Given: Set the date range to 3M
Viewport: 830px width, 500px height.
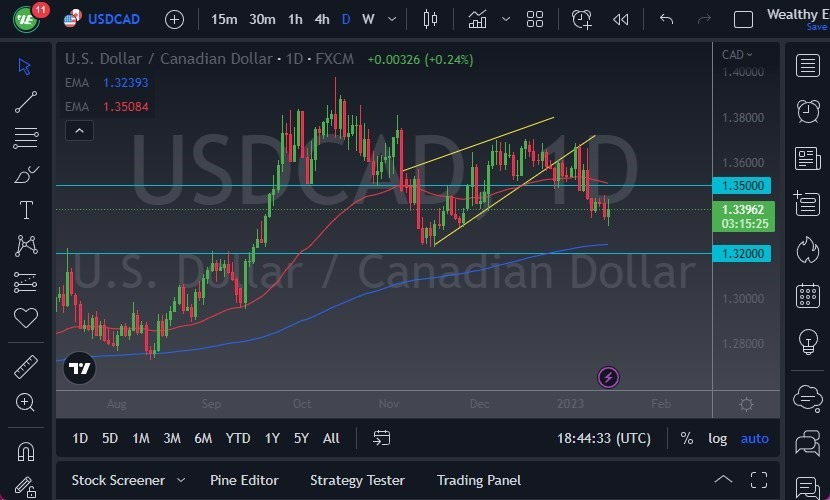Looking at the screenshot, I should pyautogui.click(x=172, y=438).
